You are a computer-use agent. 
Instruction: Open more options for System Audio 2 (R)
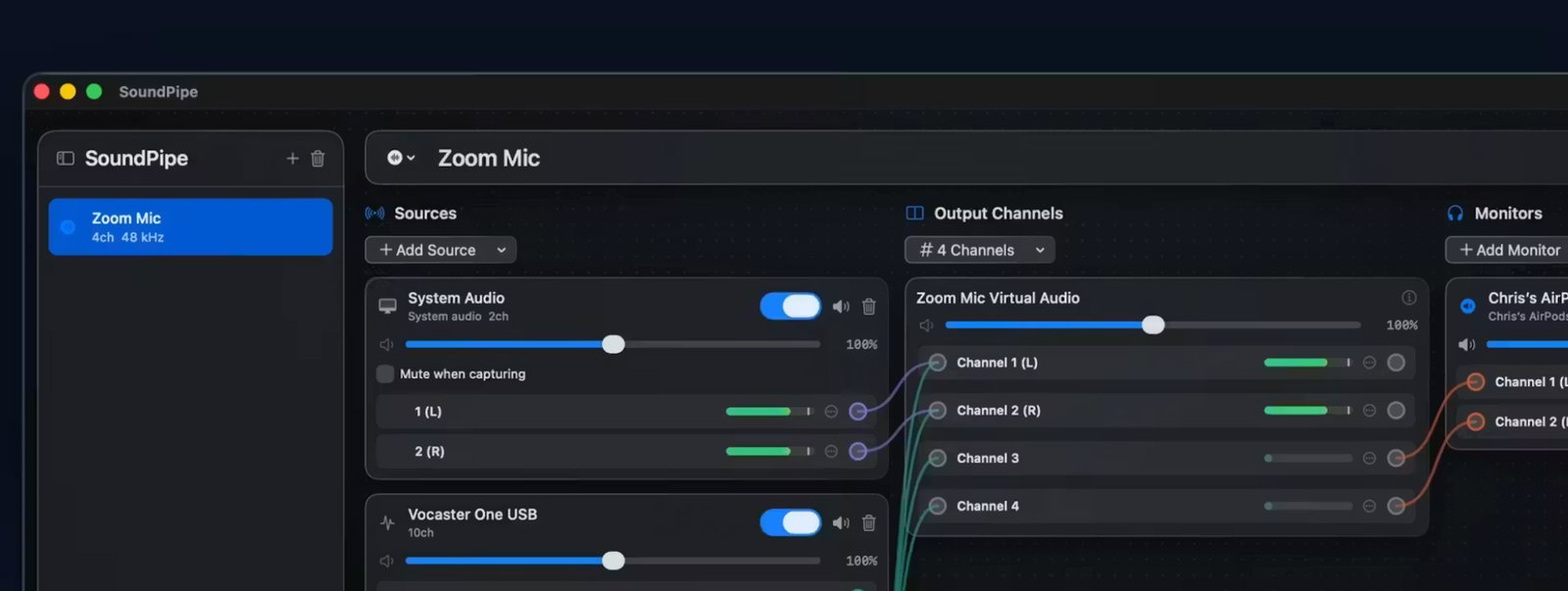[x=831, y=451]
